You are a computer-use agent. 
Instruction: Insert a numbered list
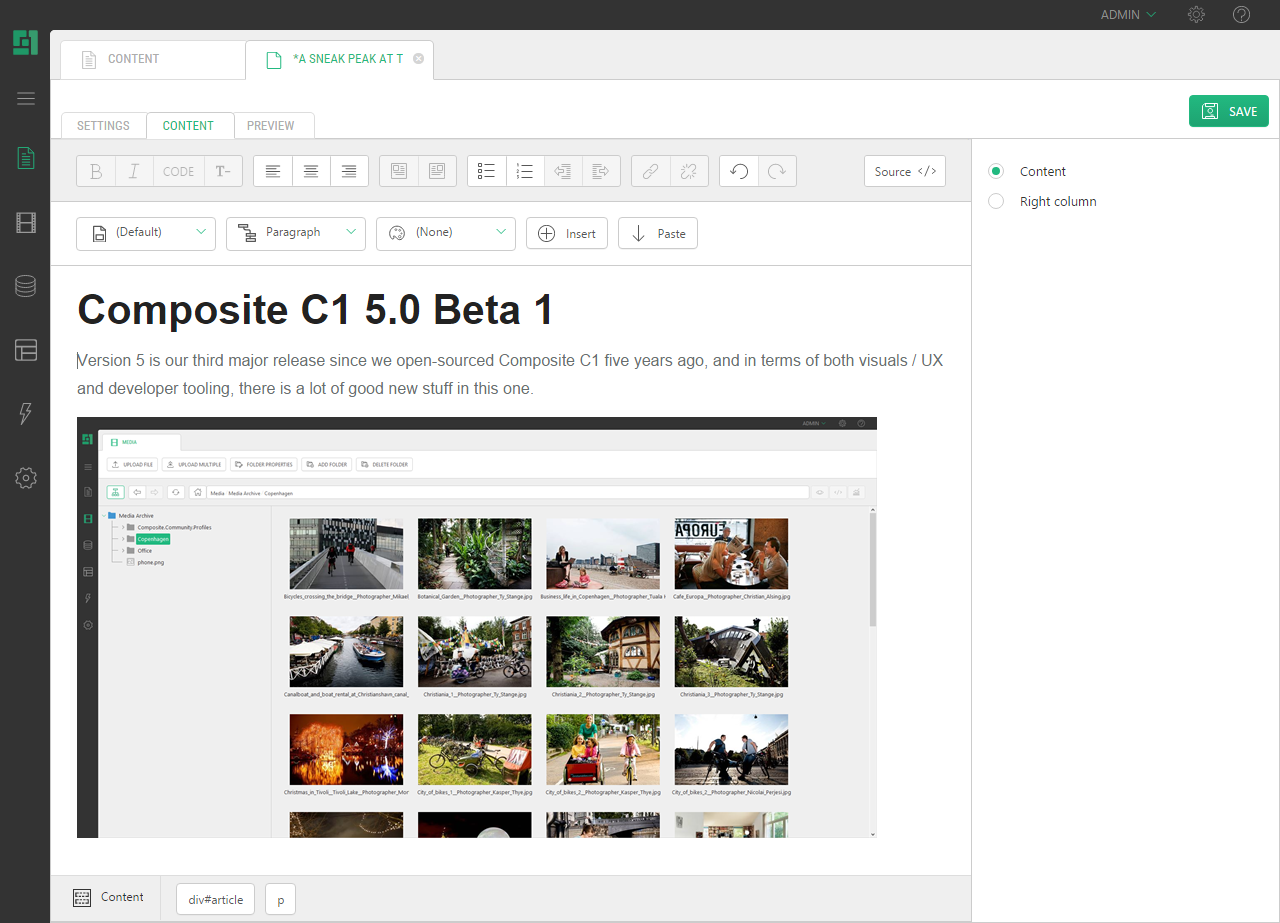pos(525,171)
